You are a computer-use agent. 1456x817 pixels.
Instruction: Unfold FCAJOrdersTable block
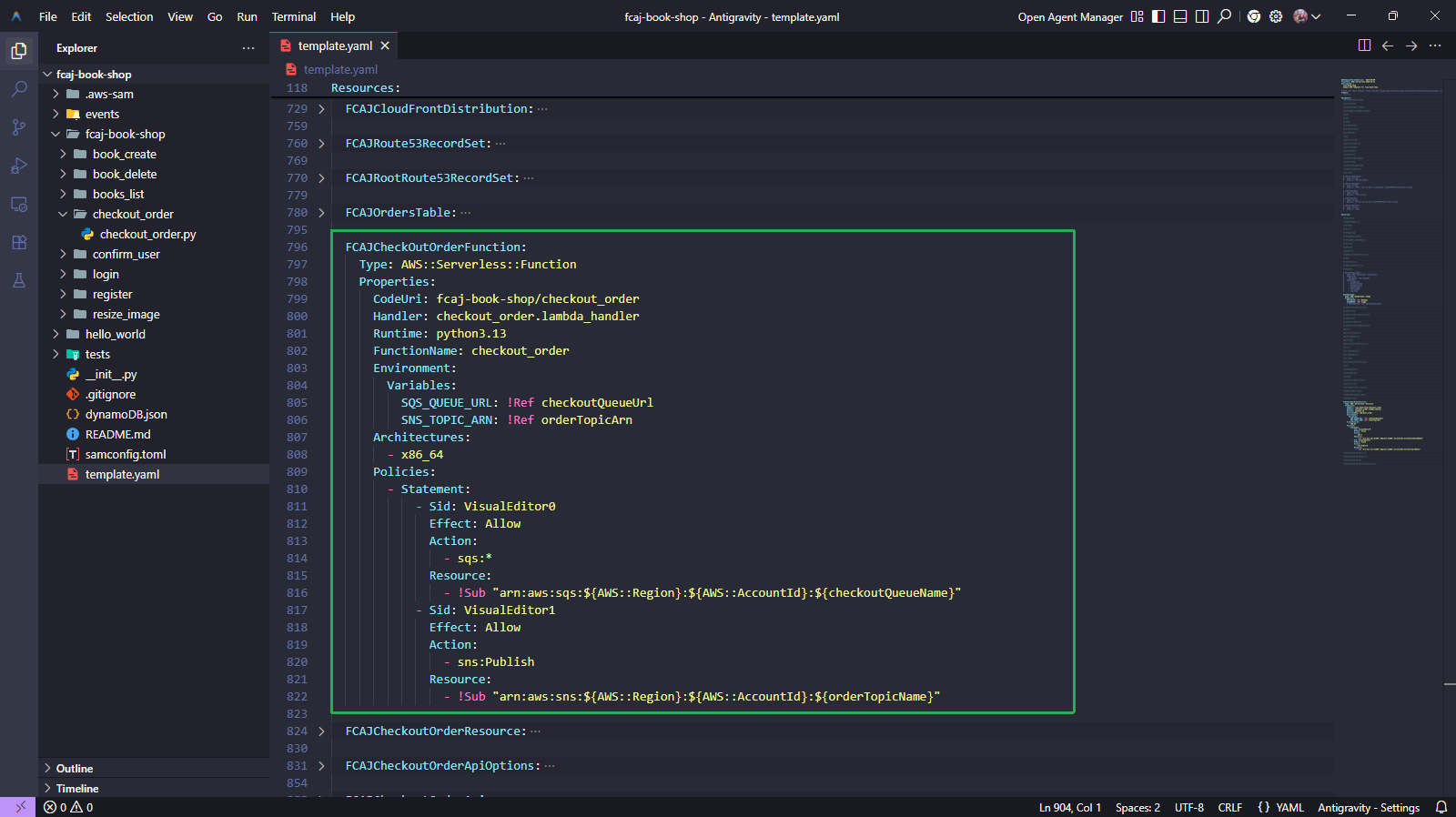click(321, 213)
